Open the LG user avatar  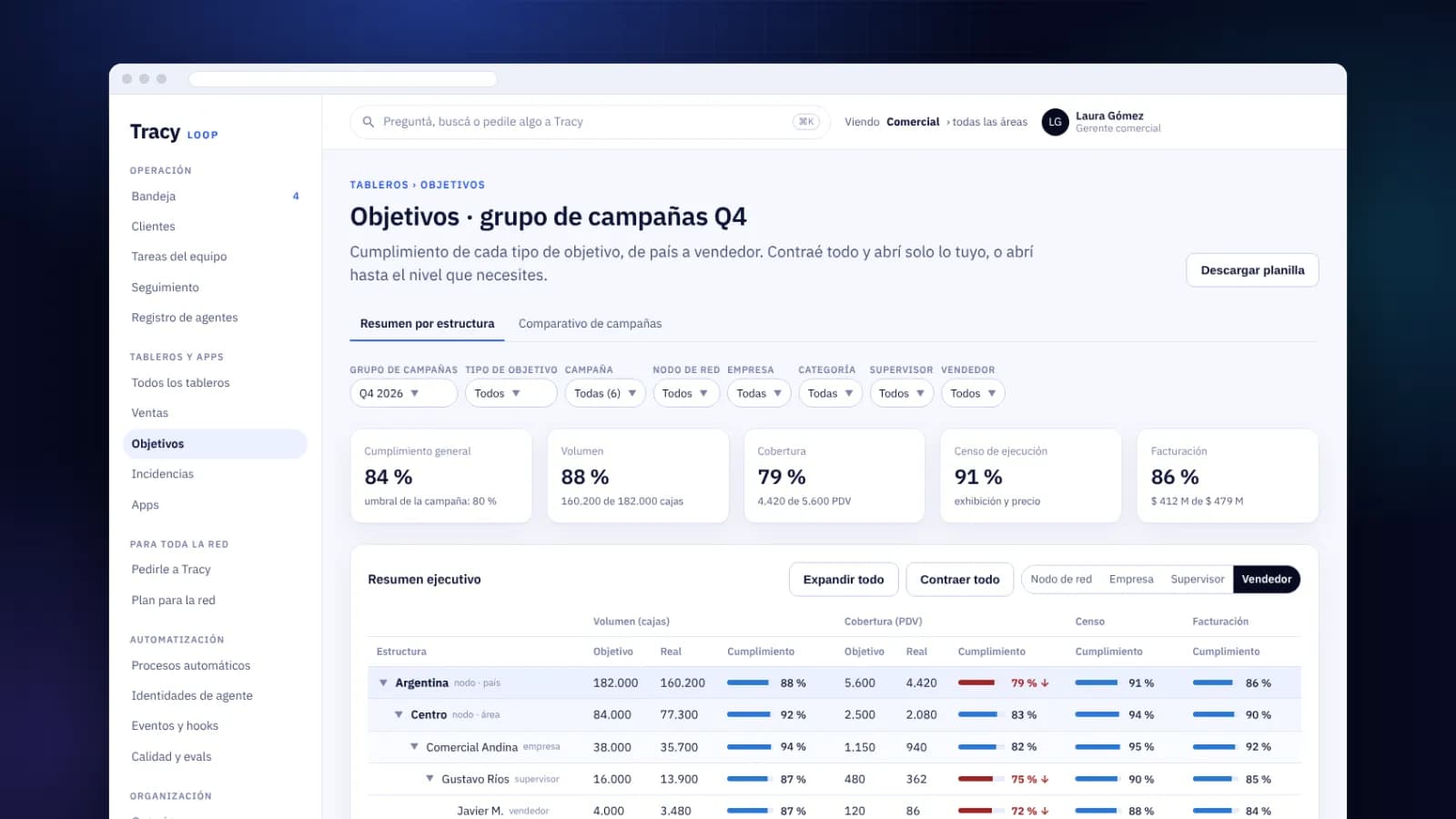tap(1055, 122)
